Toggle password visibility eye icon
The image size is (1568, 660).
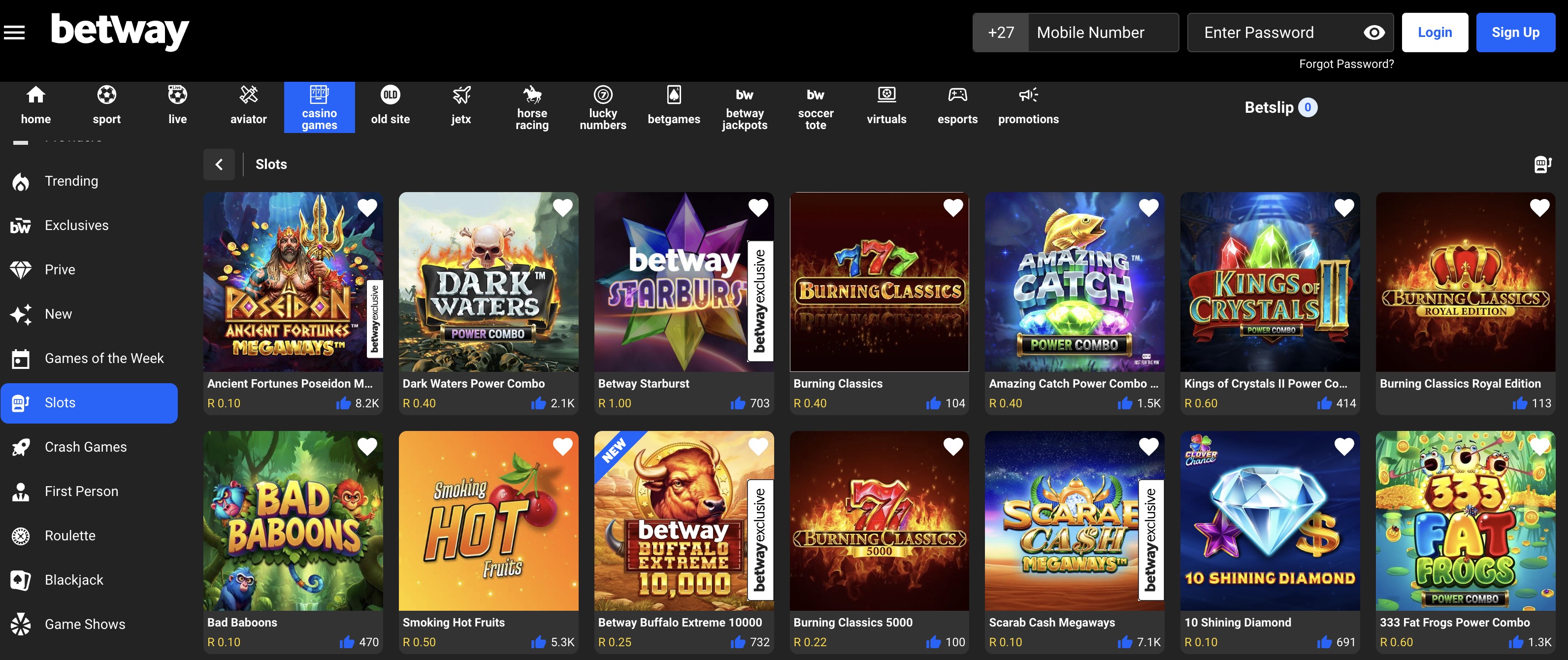pyautogui.click(x=1374, y=33)
